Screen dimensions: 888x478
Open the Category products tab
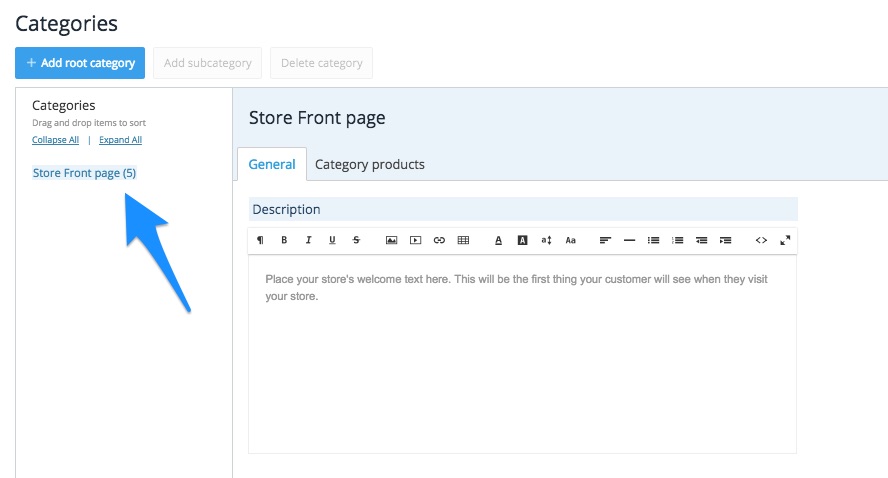click(370, 164)
